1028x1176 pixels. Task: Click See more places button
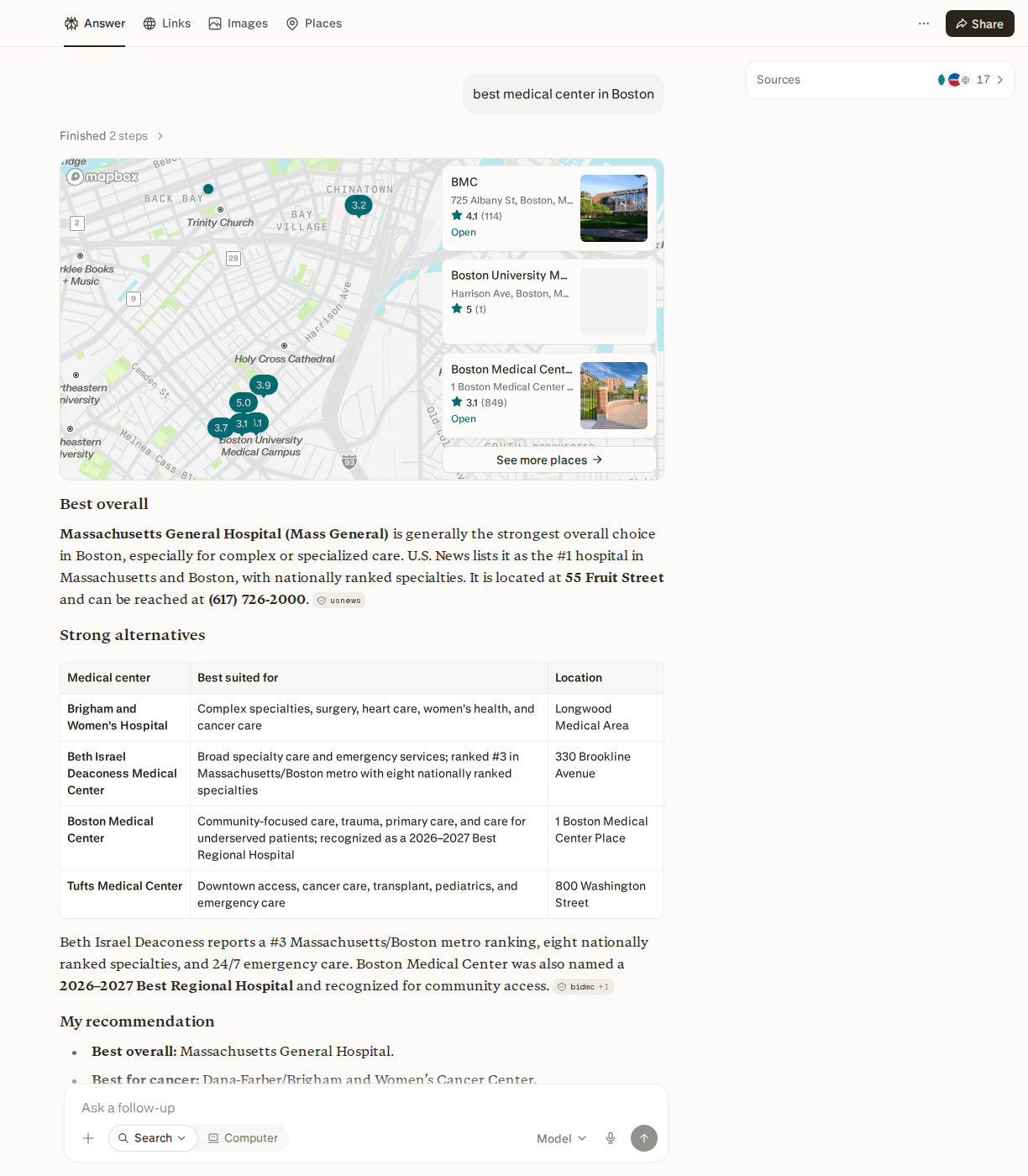point(549,459)
